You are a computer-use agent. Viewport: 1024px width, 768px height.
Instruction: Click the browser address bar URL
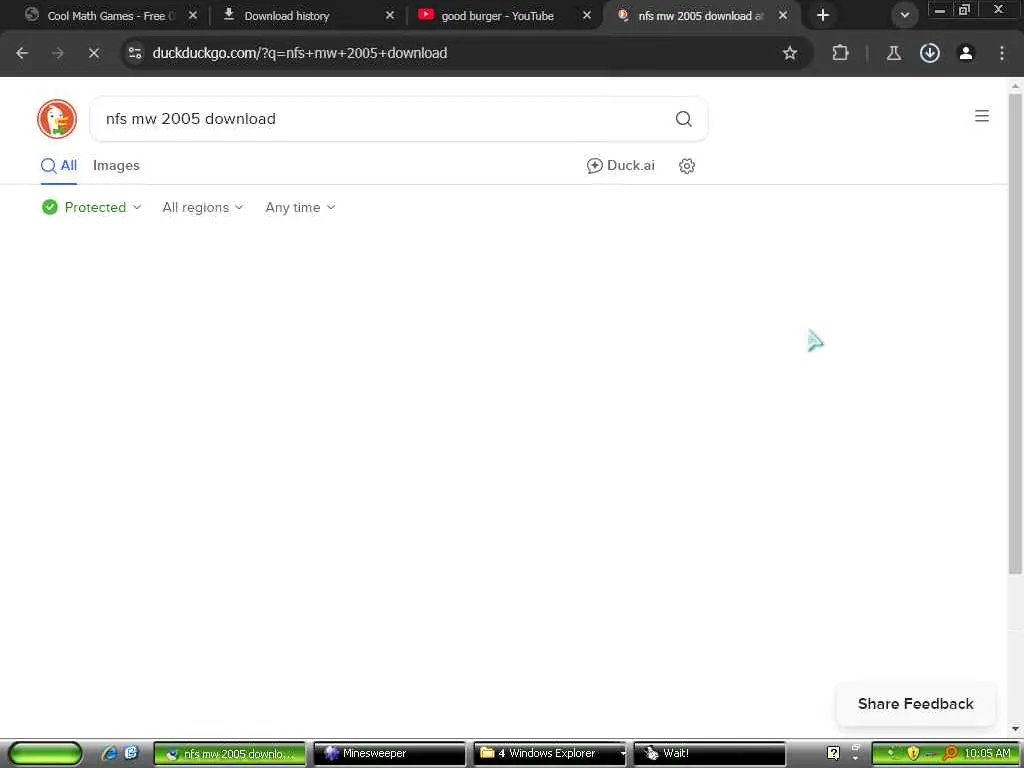300,54
